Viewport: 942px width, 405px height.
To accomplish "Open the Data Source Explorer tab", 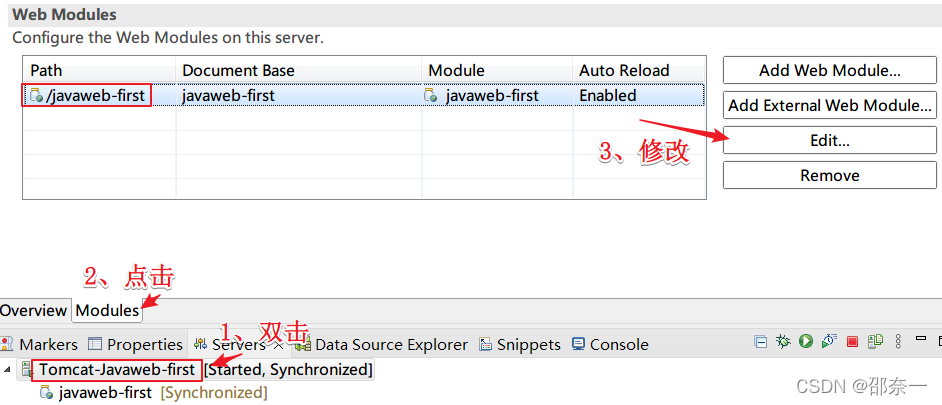I will (382, 345).
